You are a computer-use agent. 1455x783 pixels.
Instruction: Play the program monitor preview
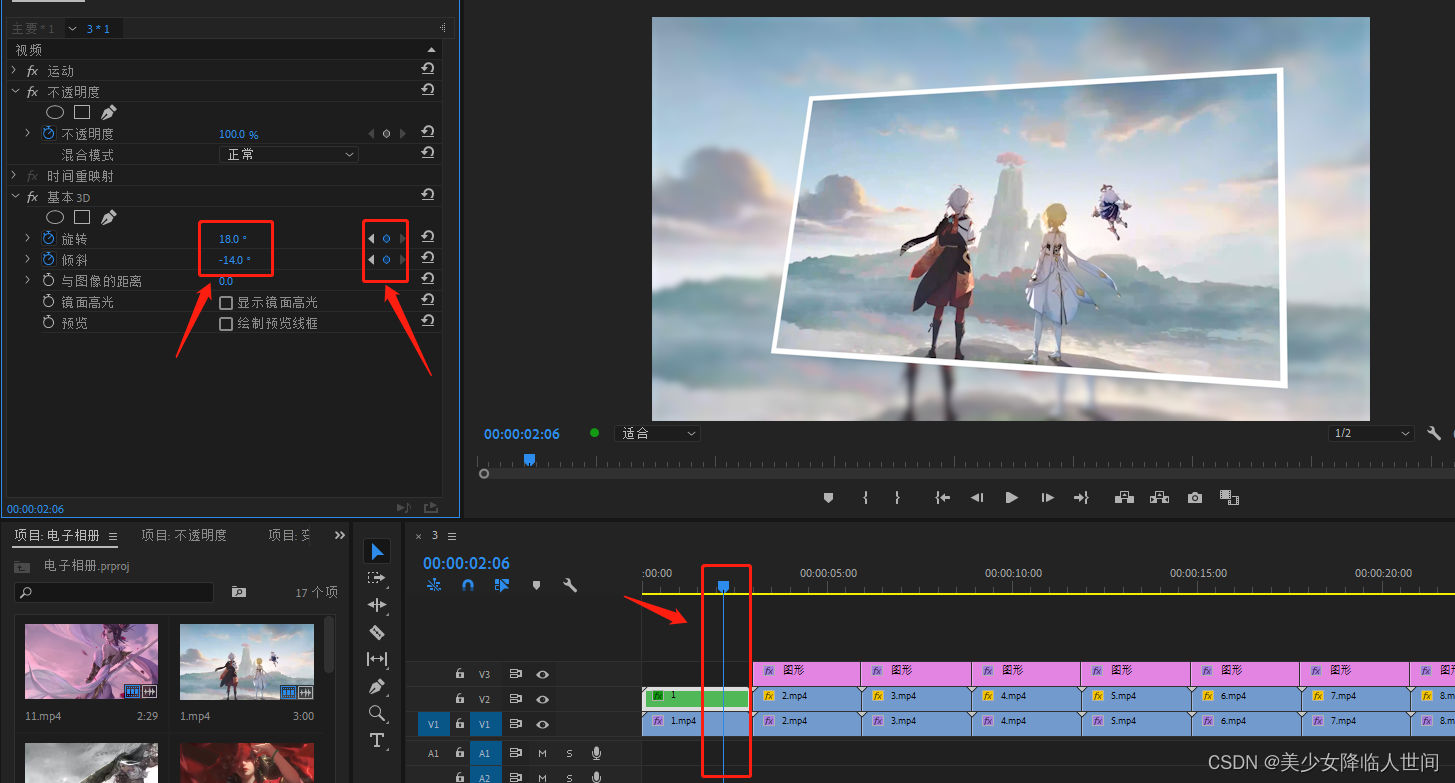(1012, 497)
